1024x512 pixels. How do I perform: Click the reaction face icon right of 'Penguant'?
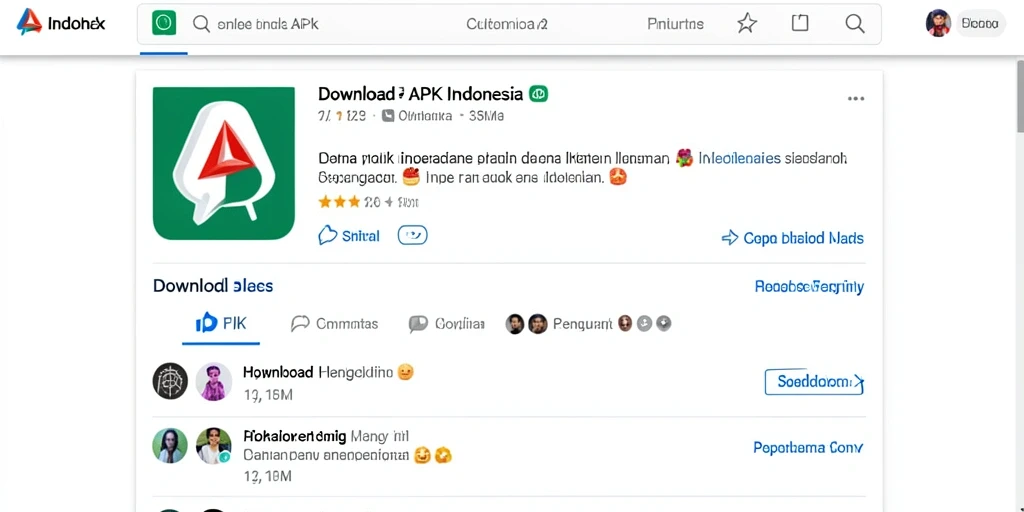(x=625, y=323)
